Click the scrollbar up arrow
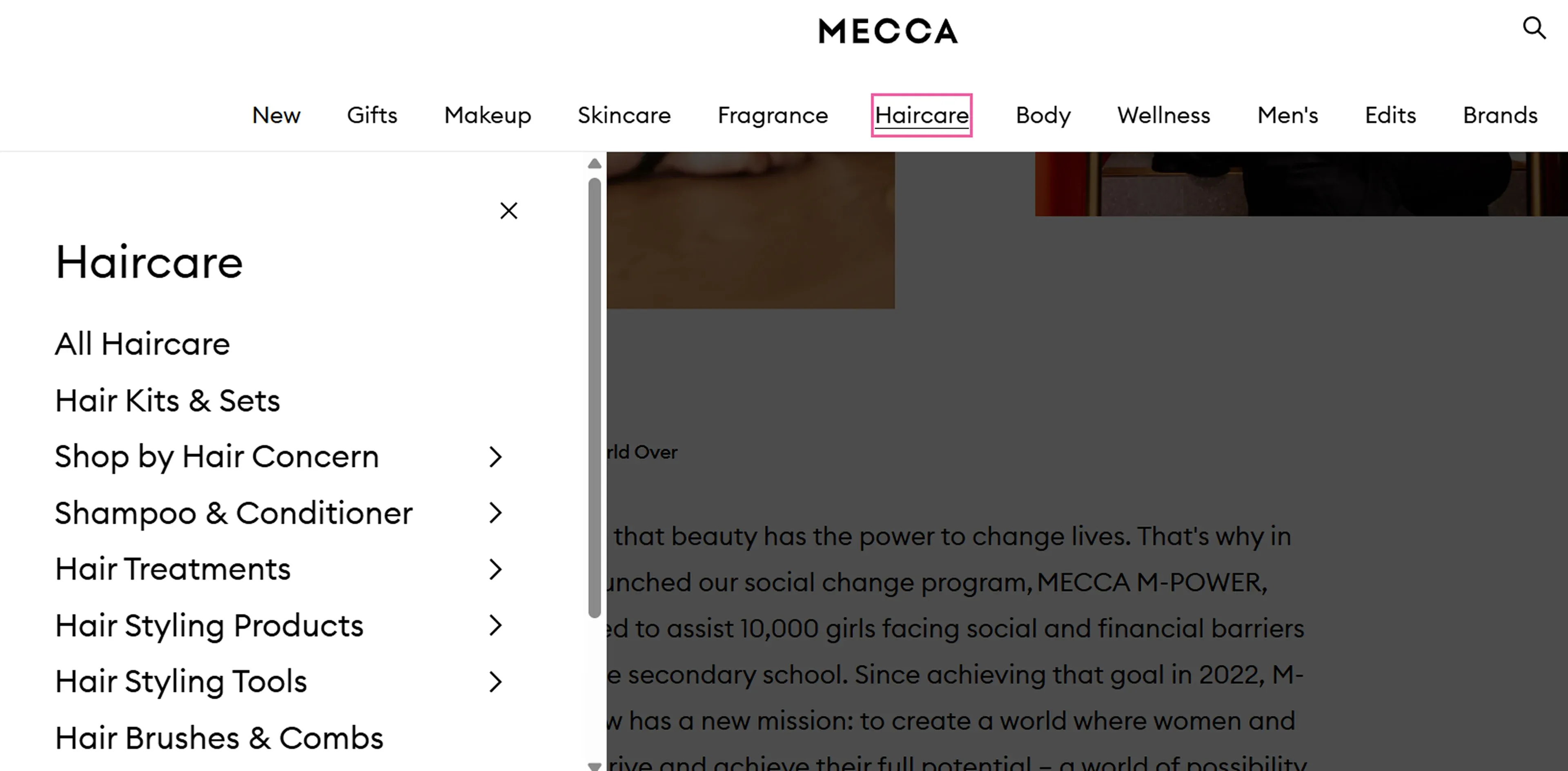Image resolution: width=1568 pixels, height=771 pixels. [x=594, y=163]
